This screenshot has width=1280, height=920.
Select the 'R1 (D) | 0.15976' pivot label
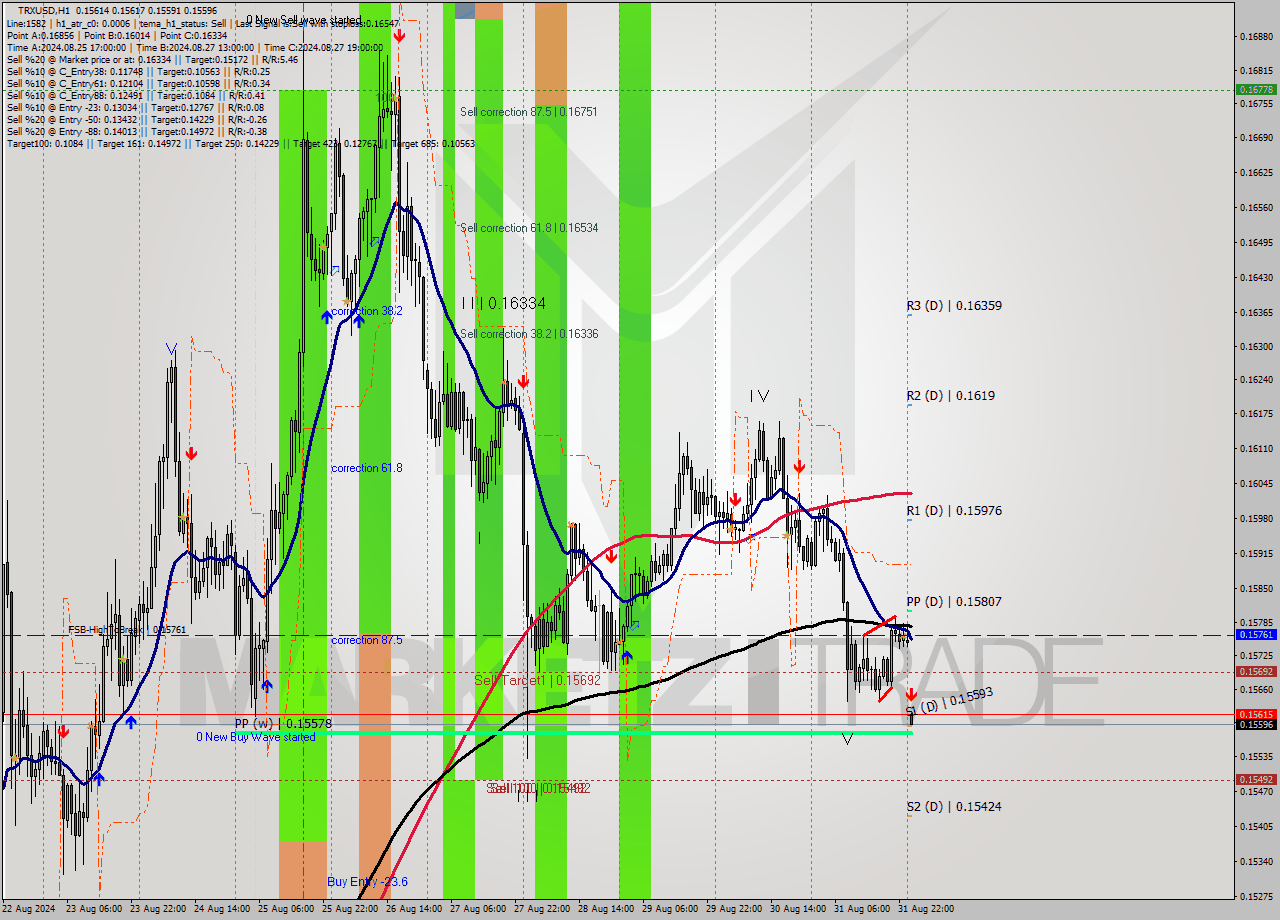point(954,511)
